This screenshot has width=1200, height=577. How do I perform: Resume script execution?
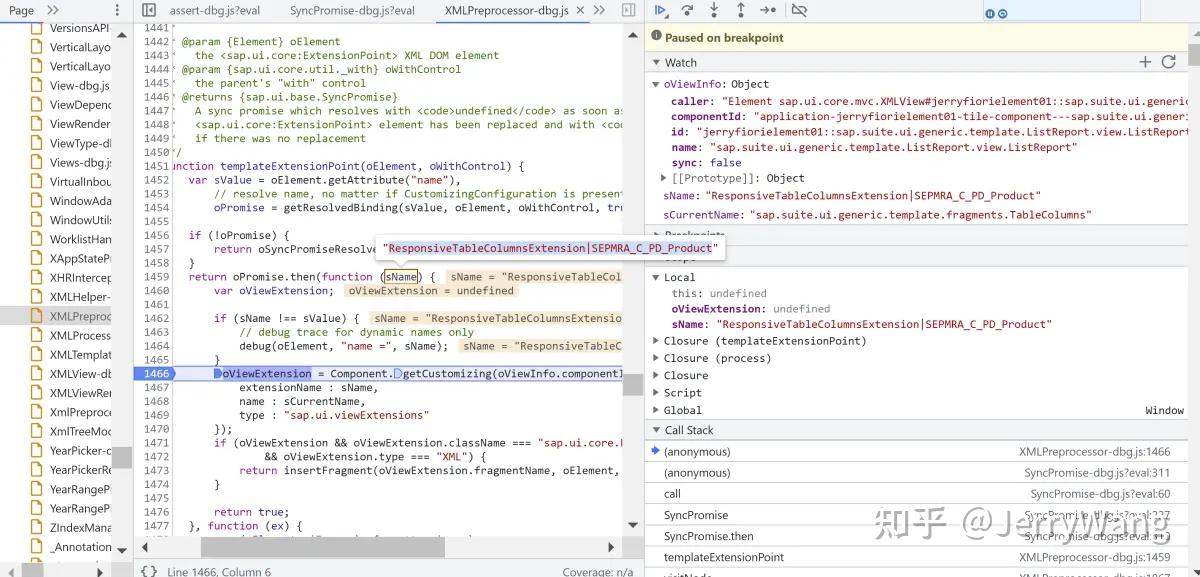661,10
